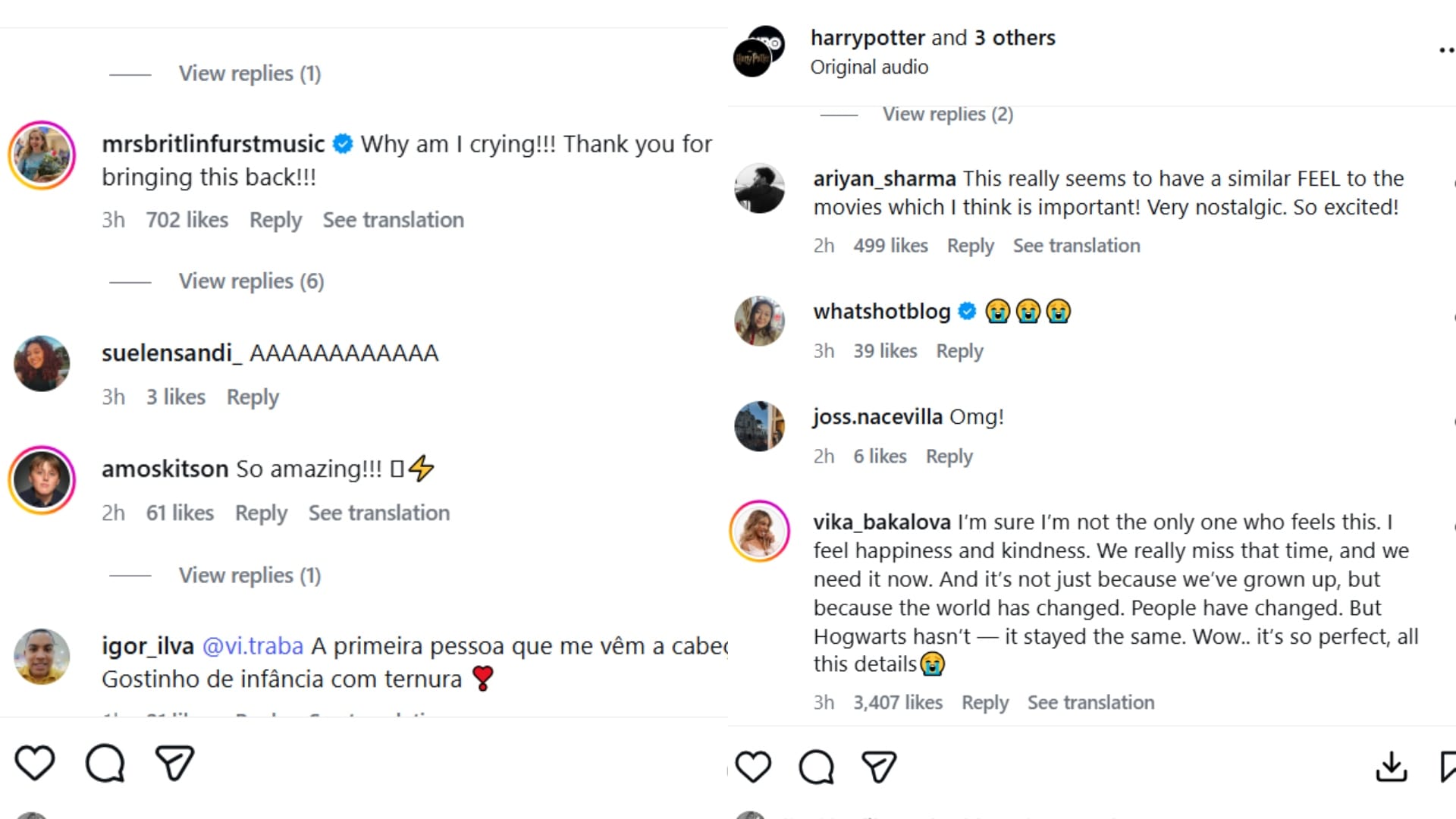The image size is (1456, 819).
Task: Reply to suelensandi_ comment
Action: point(253,397)
